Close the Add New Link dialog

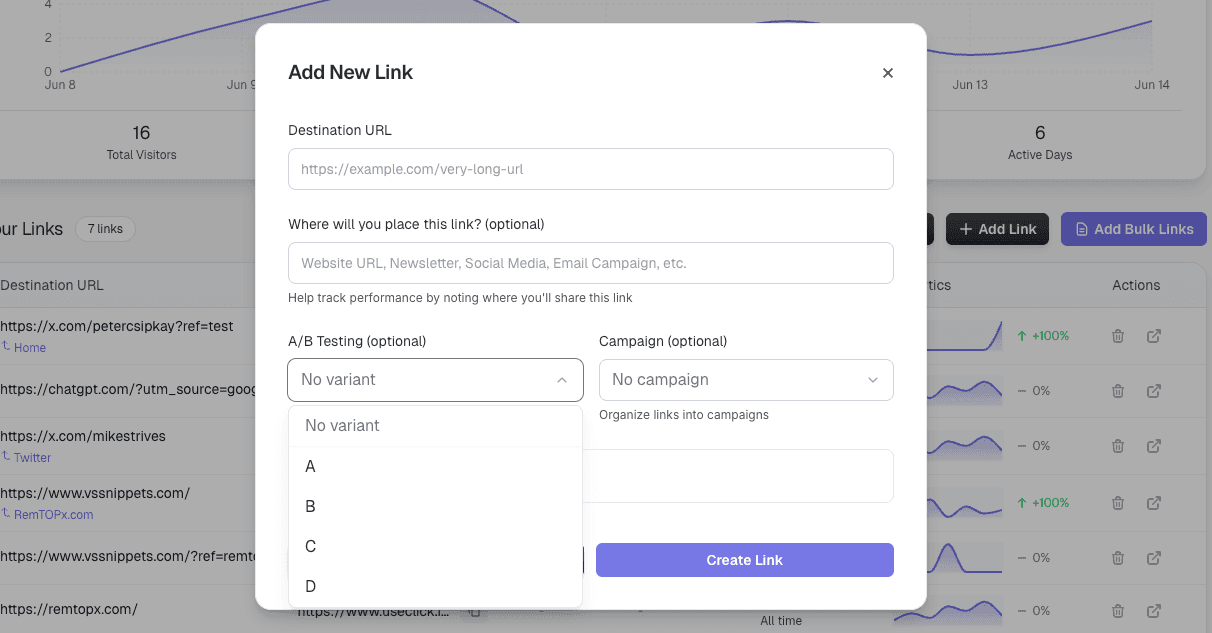(x=887, y=73)
